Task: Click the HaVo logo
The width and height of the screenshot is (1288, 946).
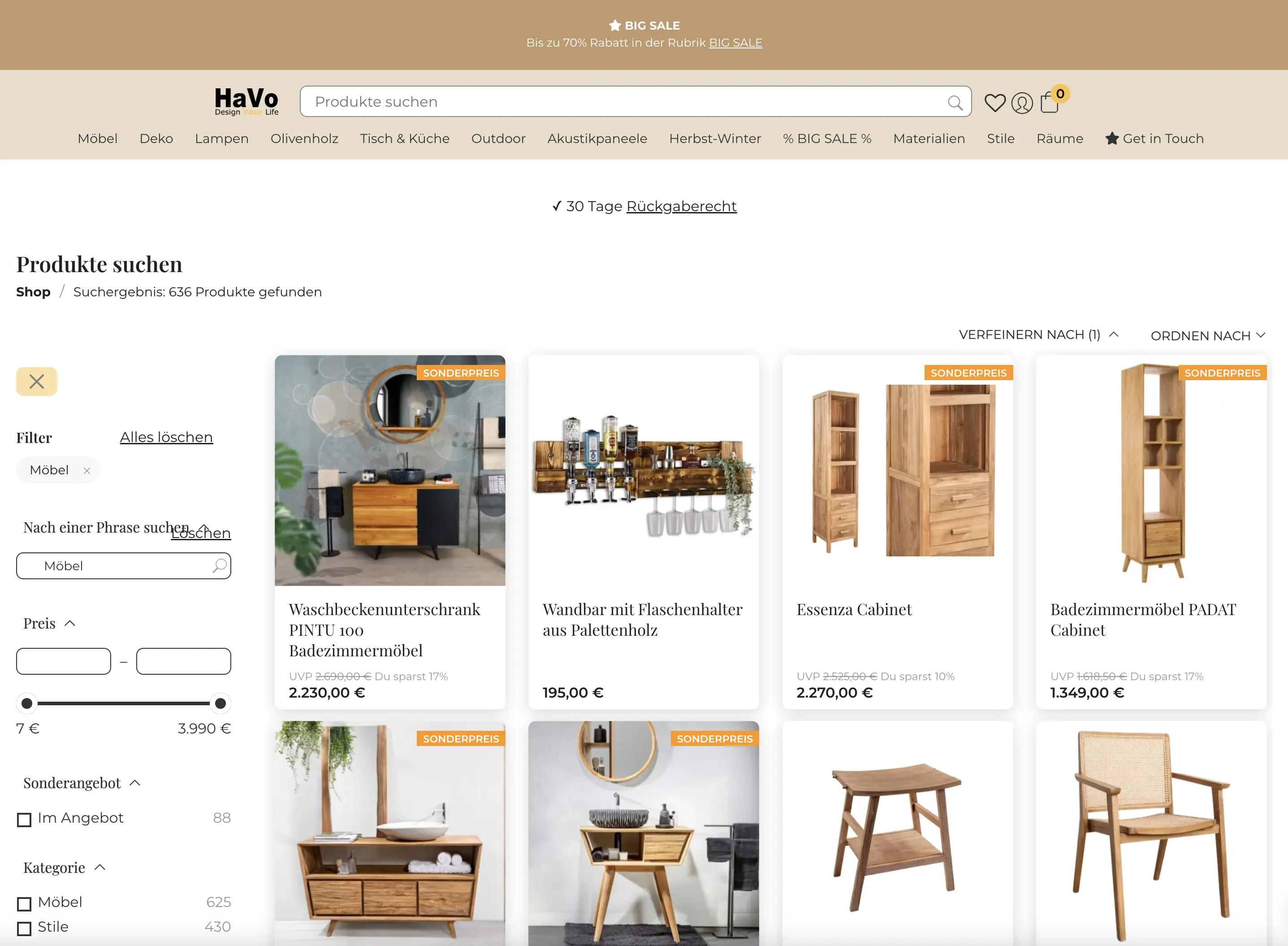Action: (247, 101)
